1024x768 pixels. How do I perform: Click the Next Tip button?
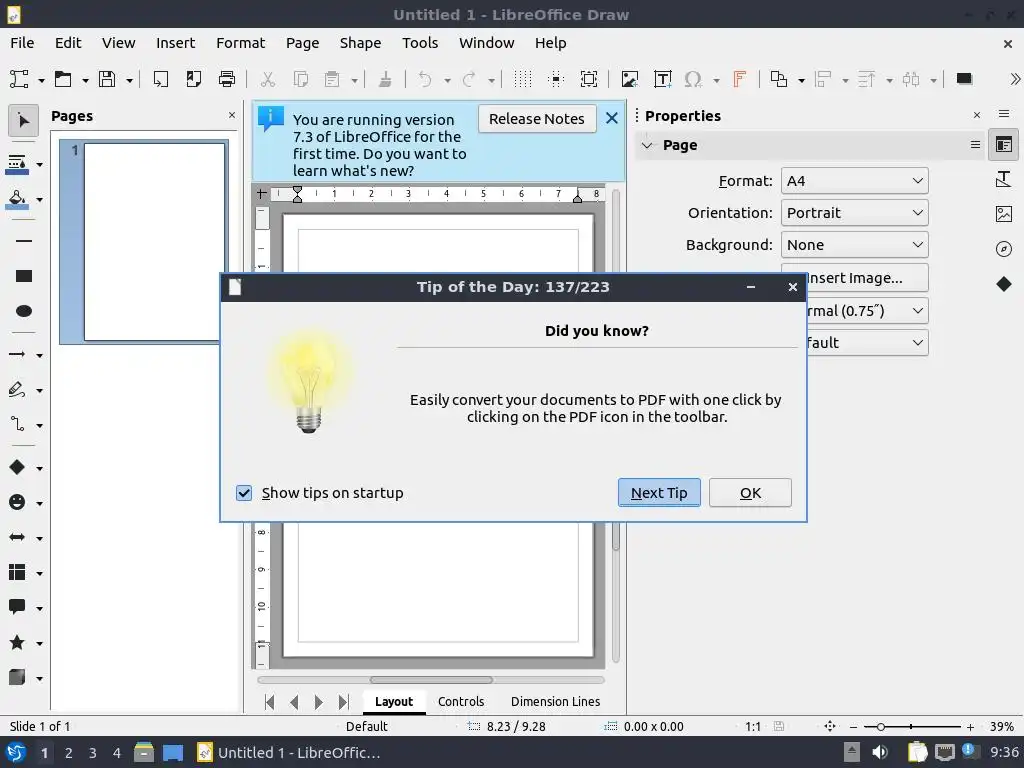pos(659,493)
